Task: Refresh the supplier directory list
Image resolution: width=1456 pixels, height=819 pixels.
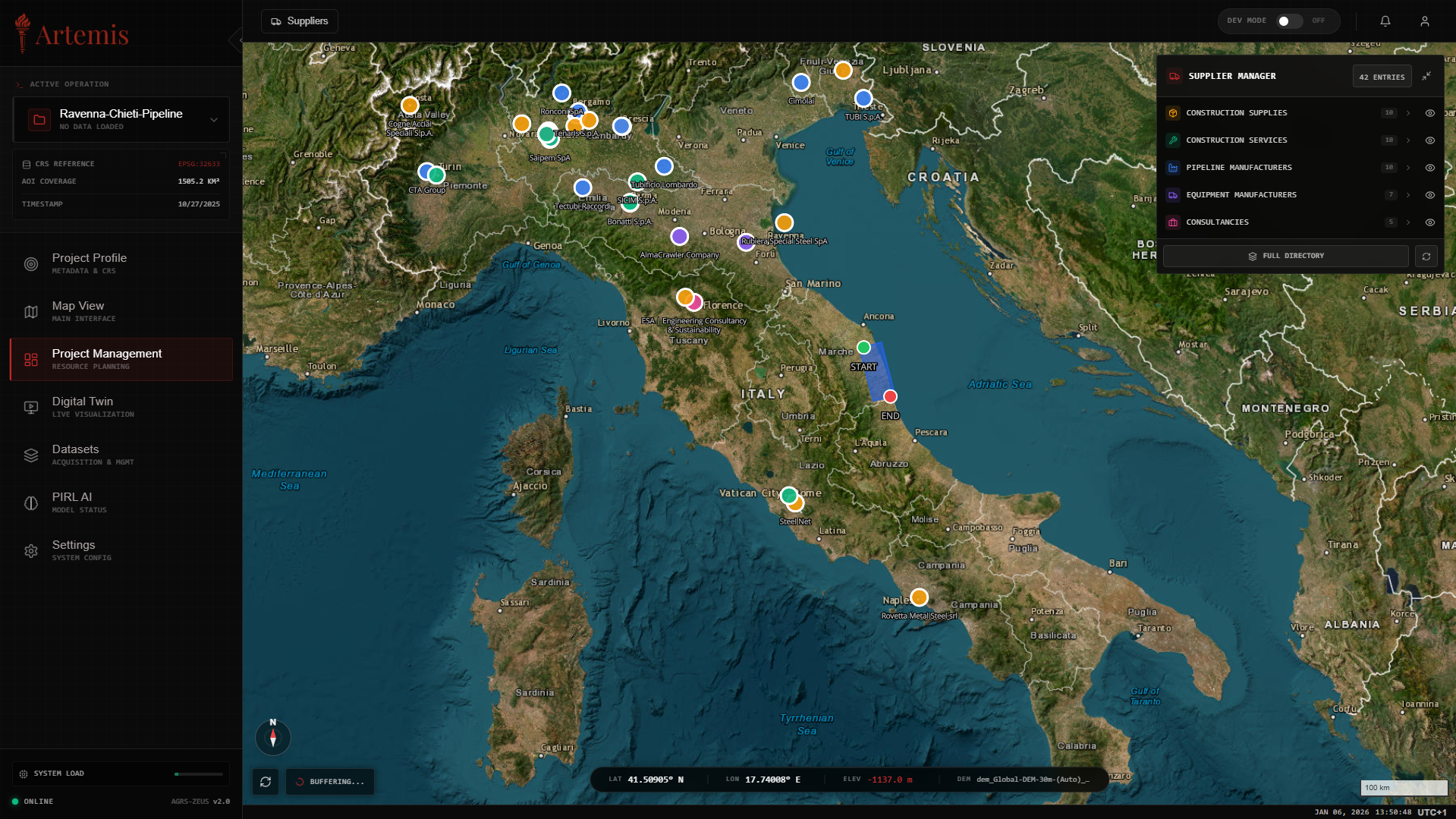Action: (1426, 257)
